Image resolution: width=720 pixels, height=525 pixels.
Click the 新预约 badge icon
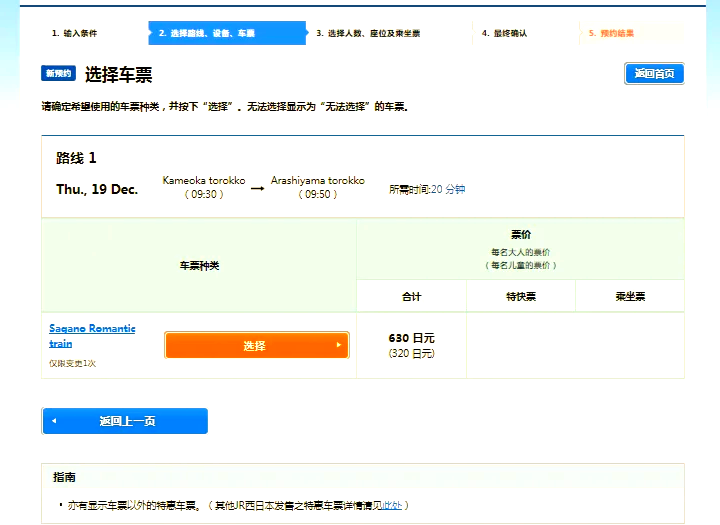point(58,73)
